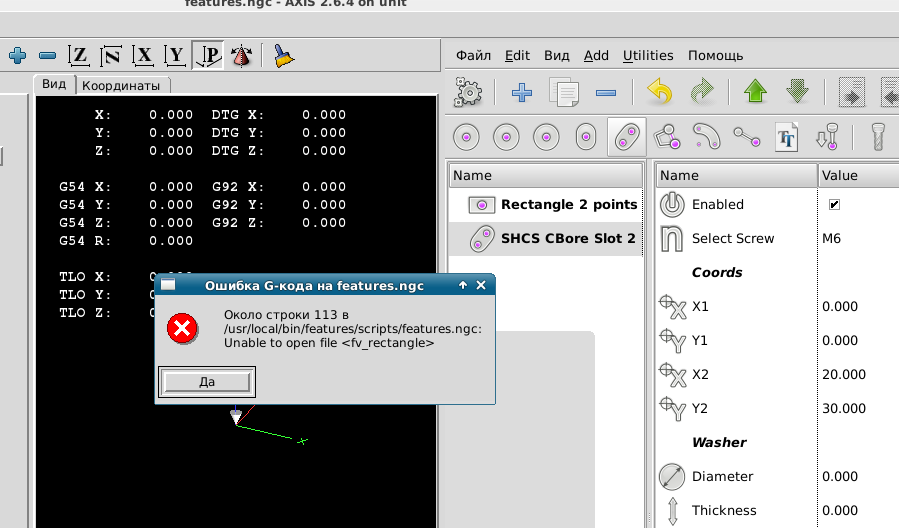Click the rotate view cone icon
Image resolution: width=899 pixels, height=528 pixels.
coord(241,56)
